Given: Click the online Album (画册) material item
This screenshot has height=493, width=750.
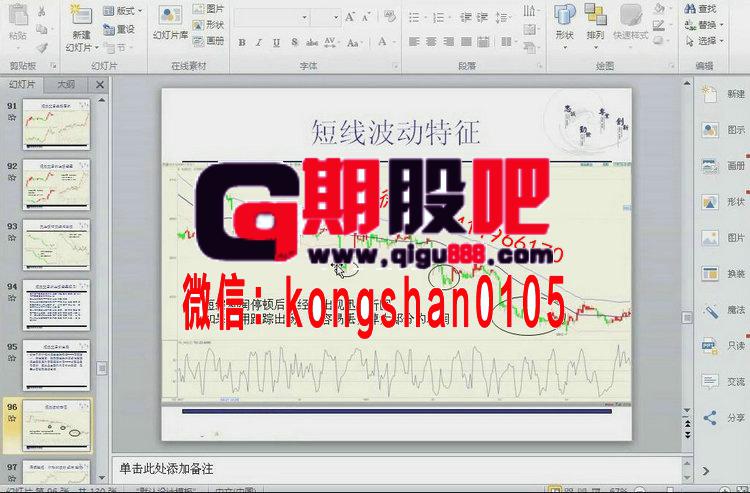Looking at the screenshot, I should pyautogui.click(x=208, y=41).
